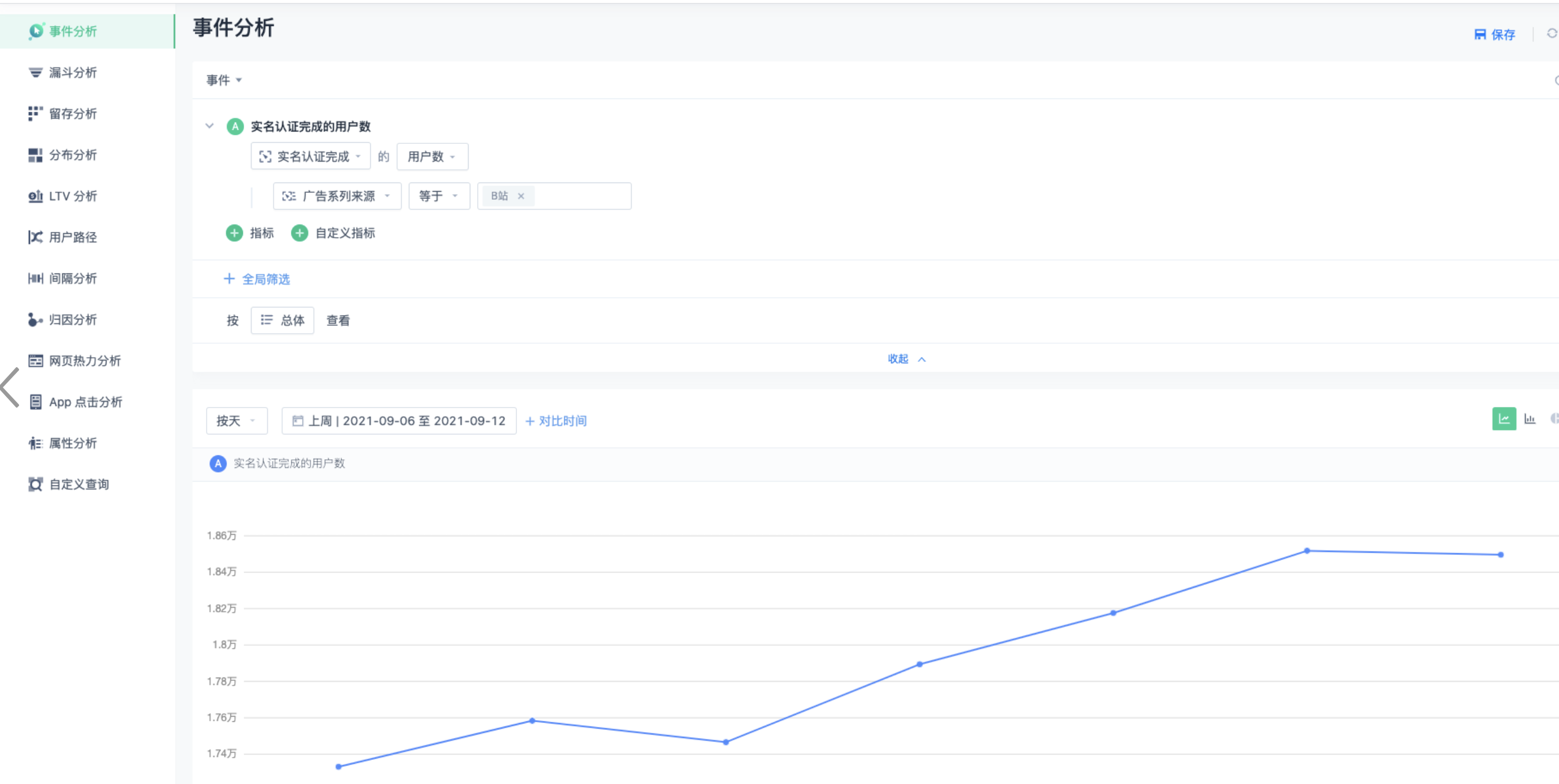Open User path (用户路径) analysis

[x=72, y=237]
